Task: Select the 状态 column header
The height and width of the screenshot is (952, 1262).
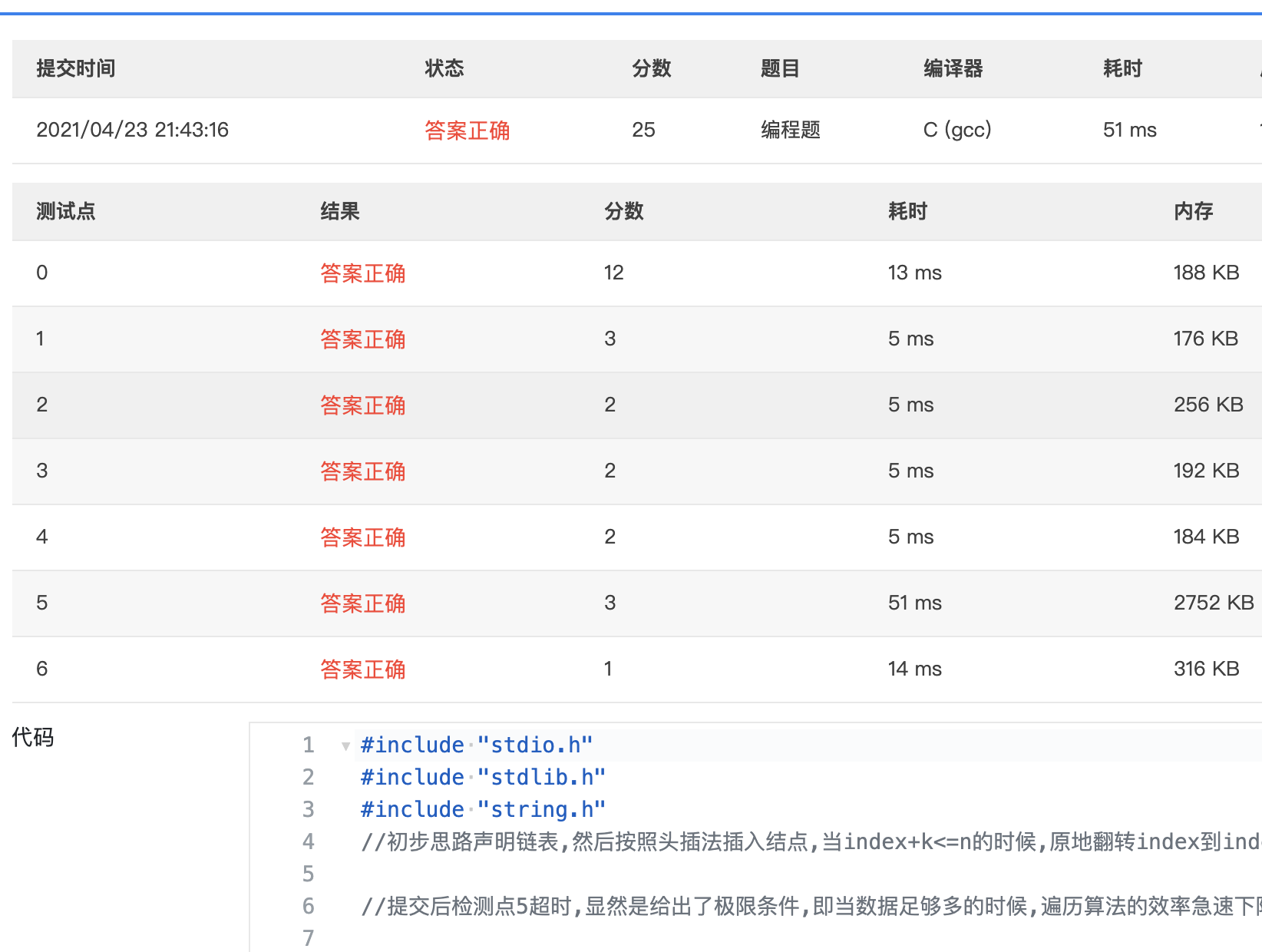Action: coord(444,68)
